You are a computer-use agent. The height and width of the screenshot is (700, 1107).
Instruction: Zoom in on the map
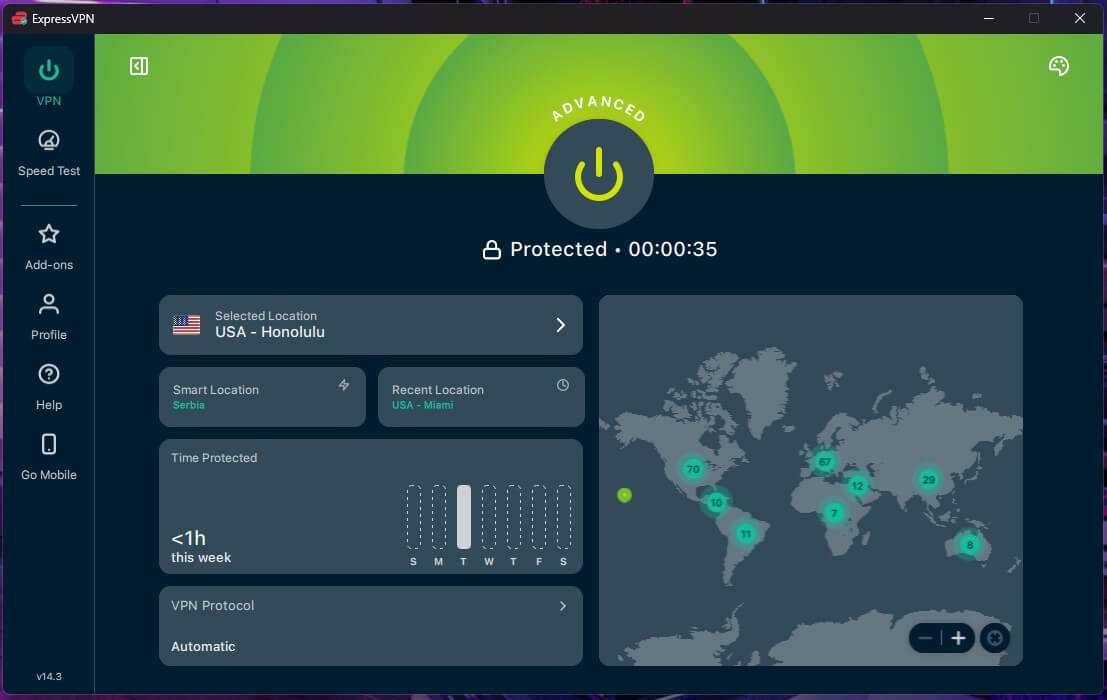click(x=958, y=639)
